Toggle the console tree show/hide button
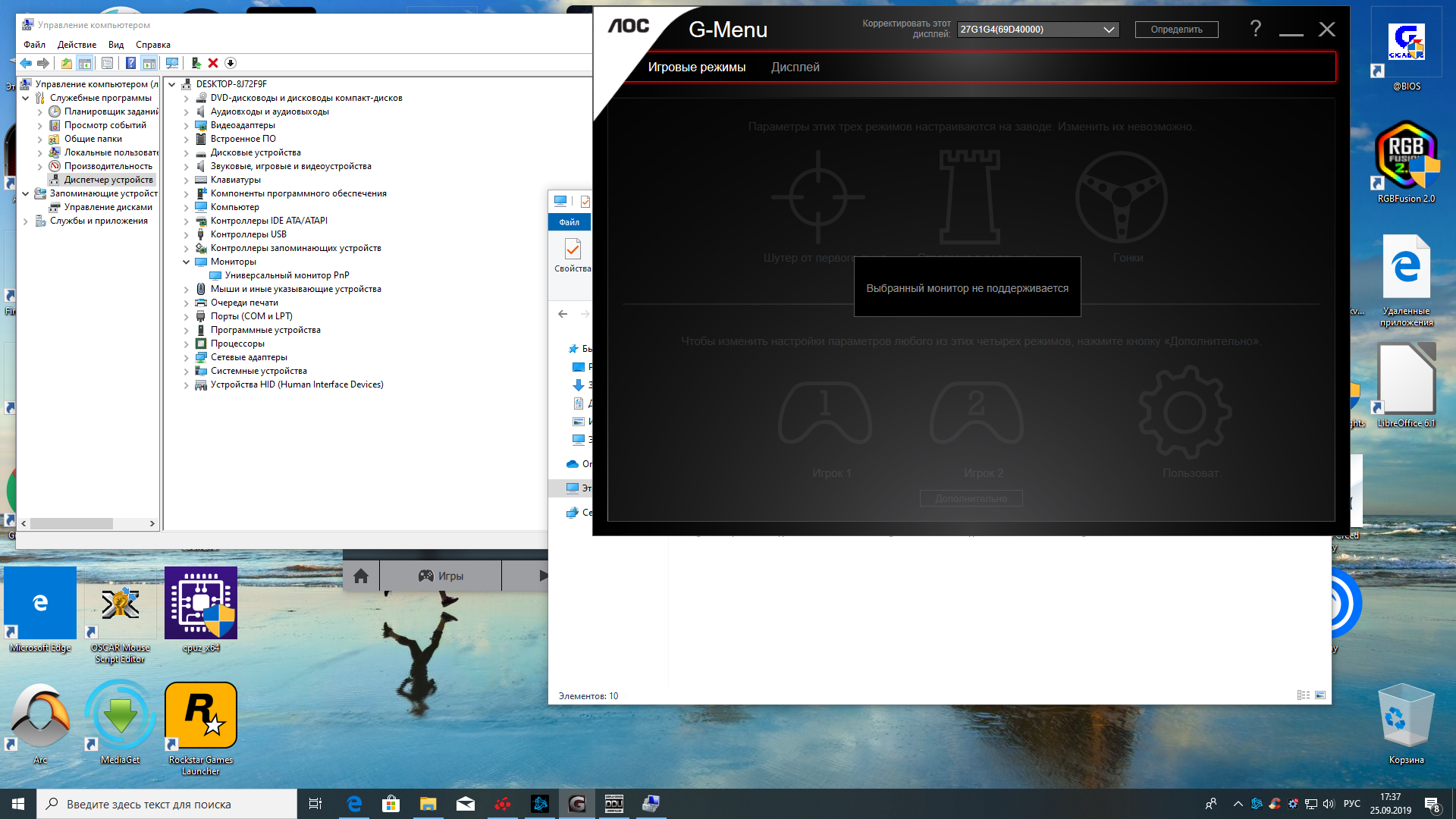The width and height of the screenshot is (1456, 819). click(x=84, y=63)
